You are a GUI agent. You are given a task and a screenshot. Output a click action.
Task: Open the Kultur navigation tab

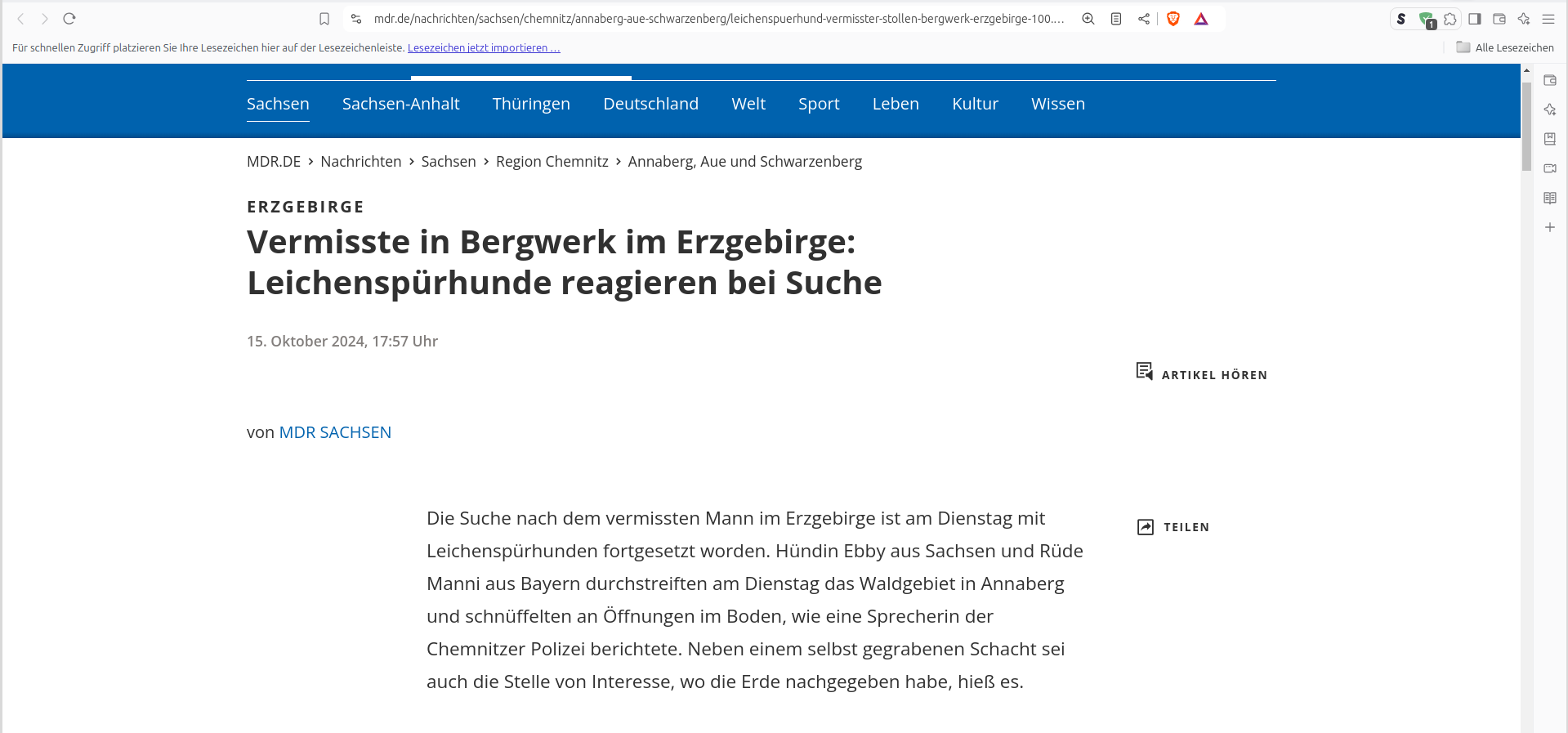click(x=975, y=104)
